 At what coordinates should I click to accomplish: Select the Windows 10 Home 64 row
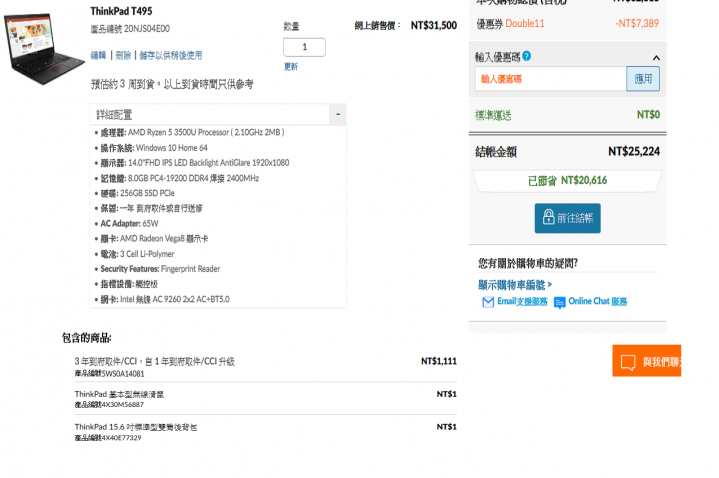click(x=151, y=148)
